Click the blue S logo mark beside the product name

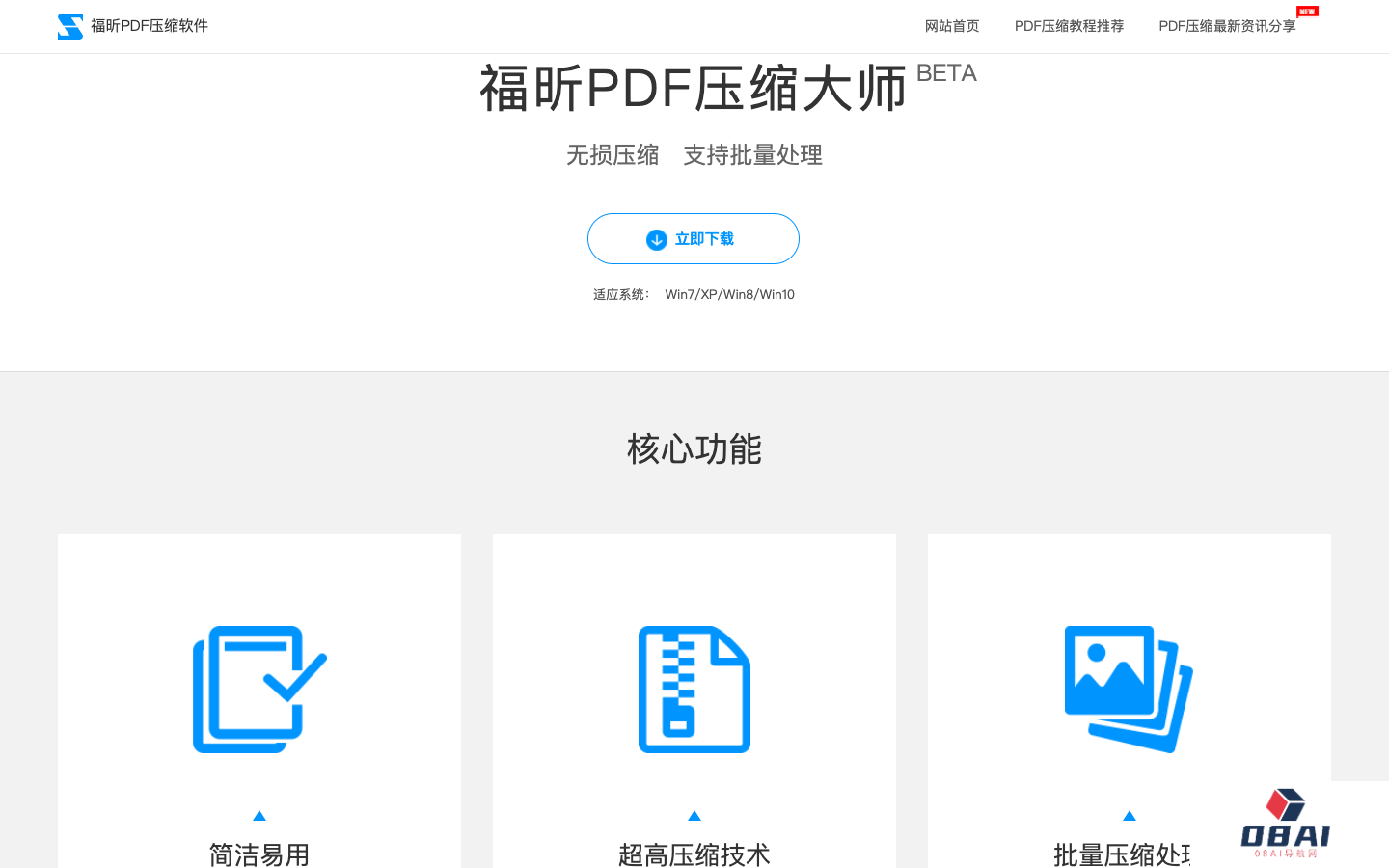[70, 26]
